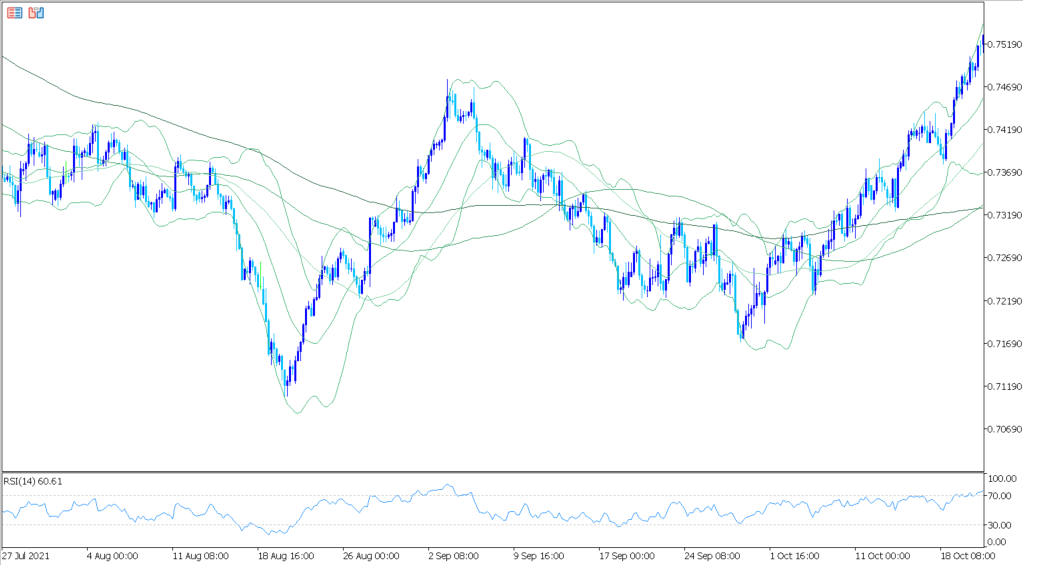
Task: Click the 26 Aug 00:00 time label
Action: [x=371, y=556]
